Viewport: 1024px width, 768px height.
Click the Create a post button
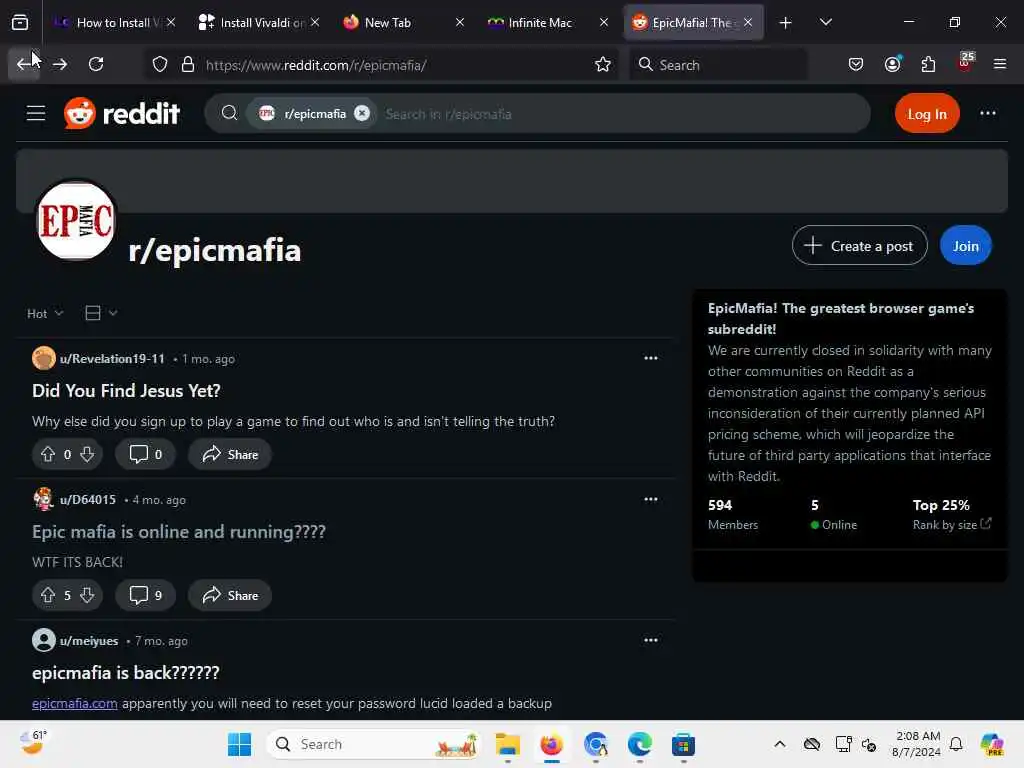tap(859, 246)
